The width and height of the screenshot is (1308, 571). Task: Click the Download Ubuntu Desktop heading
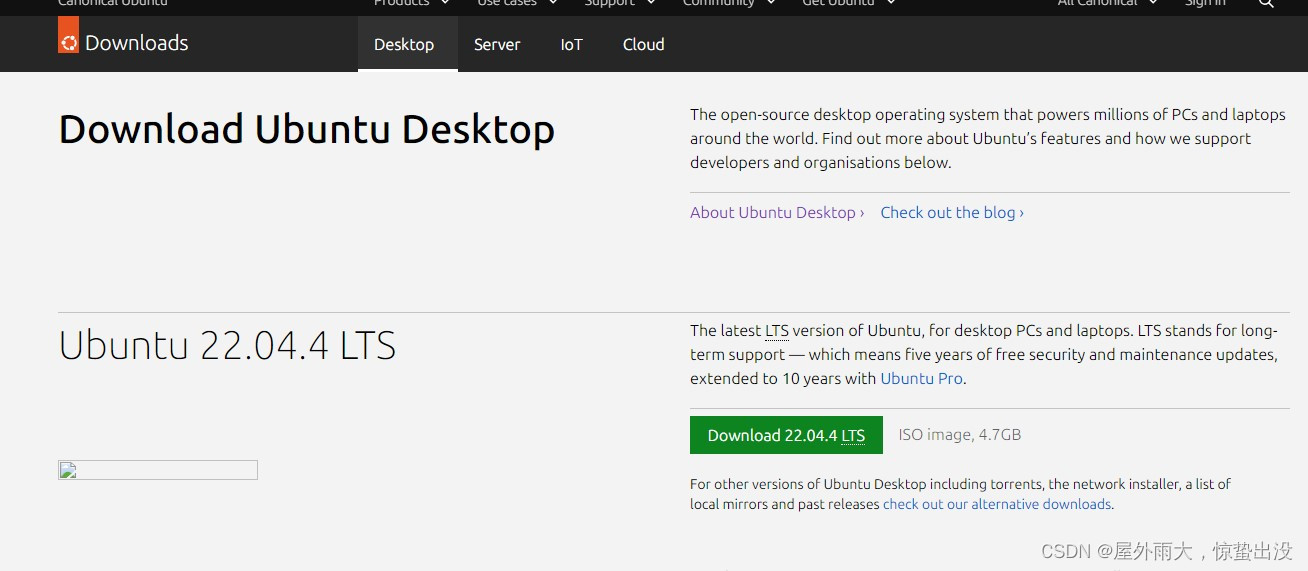(307, 130)
